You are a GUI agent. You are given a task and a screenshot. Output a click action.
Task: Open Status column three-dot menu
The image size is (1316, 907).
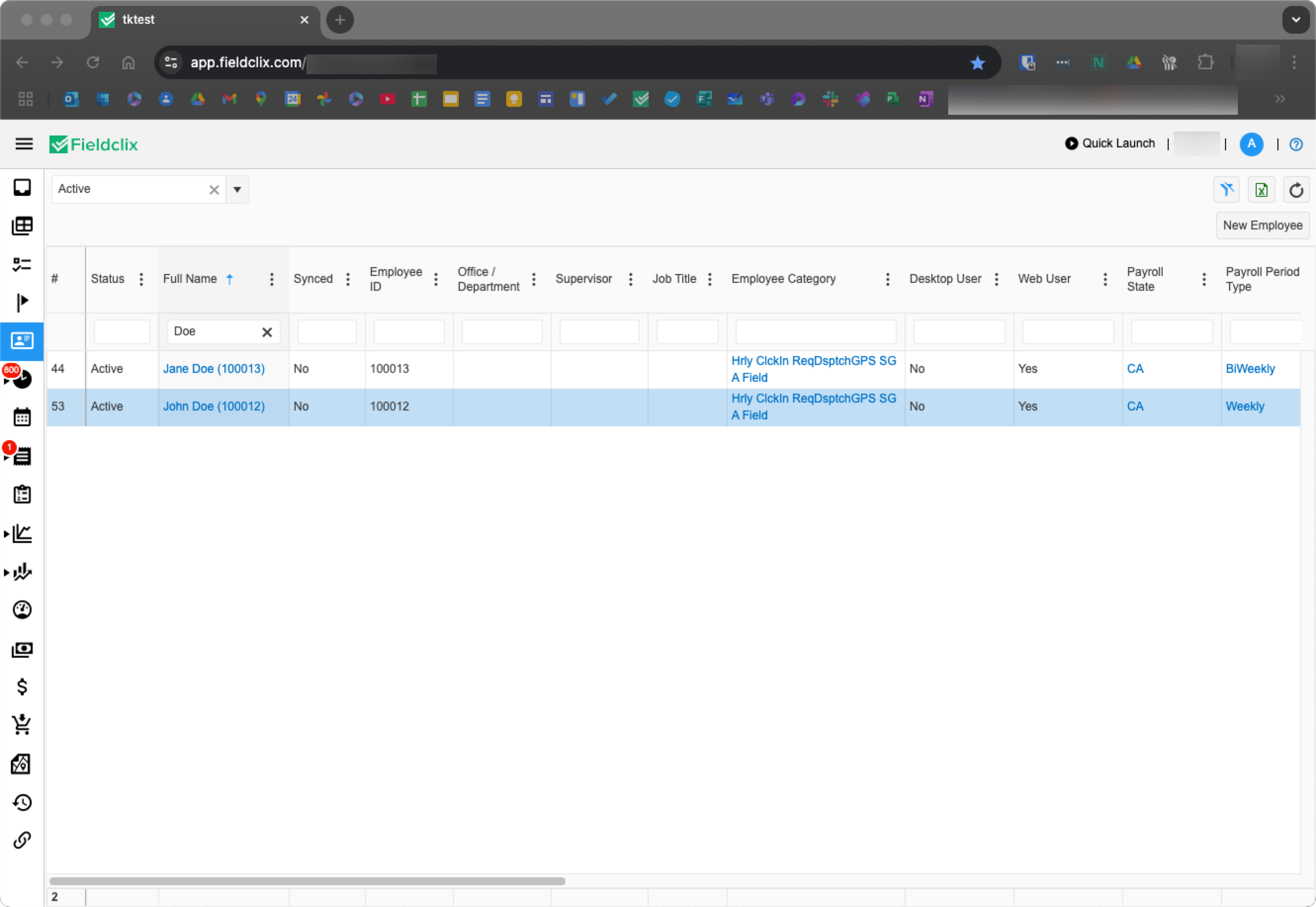[x=141, y=279]
